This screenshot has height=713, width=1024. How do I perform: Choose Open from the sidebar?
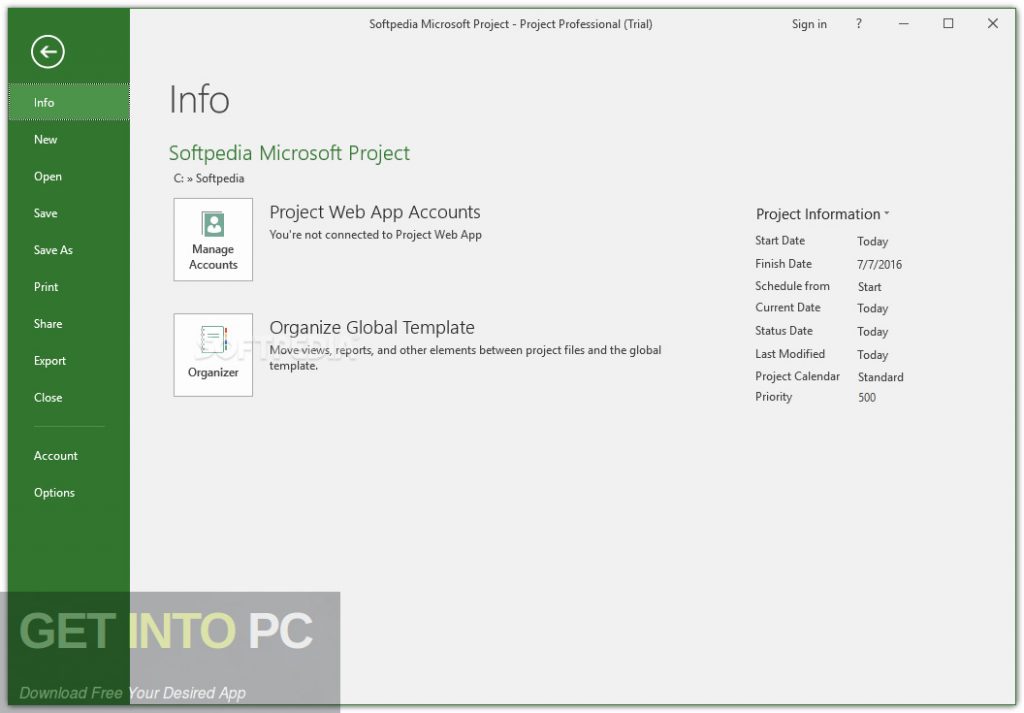(69, 176)
